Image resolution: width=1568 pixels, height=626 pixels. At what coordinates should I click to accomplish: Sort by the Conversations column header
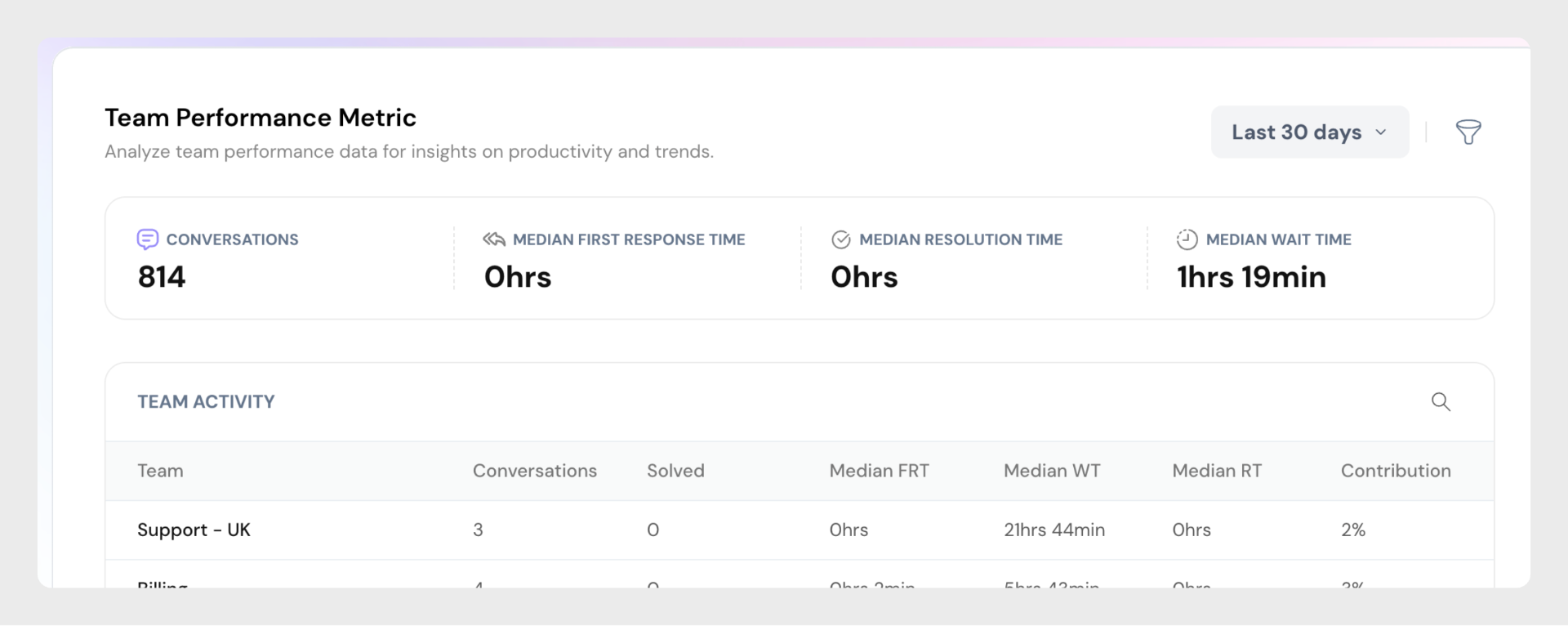534,471
